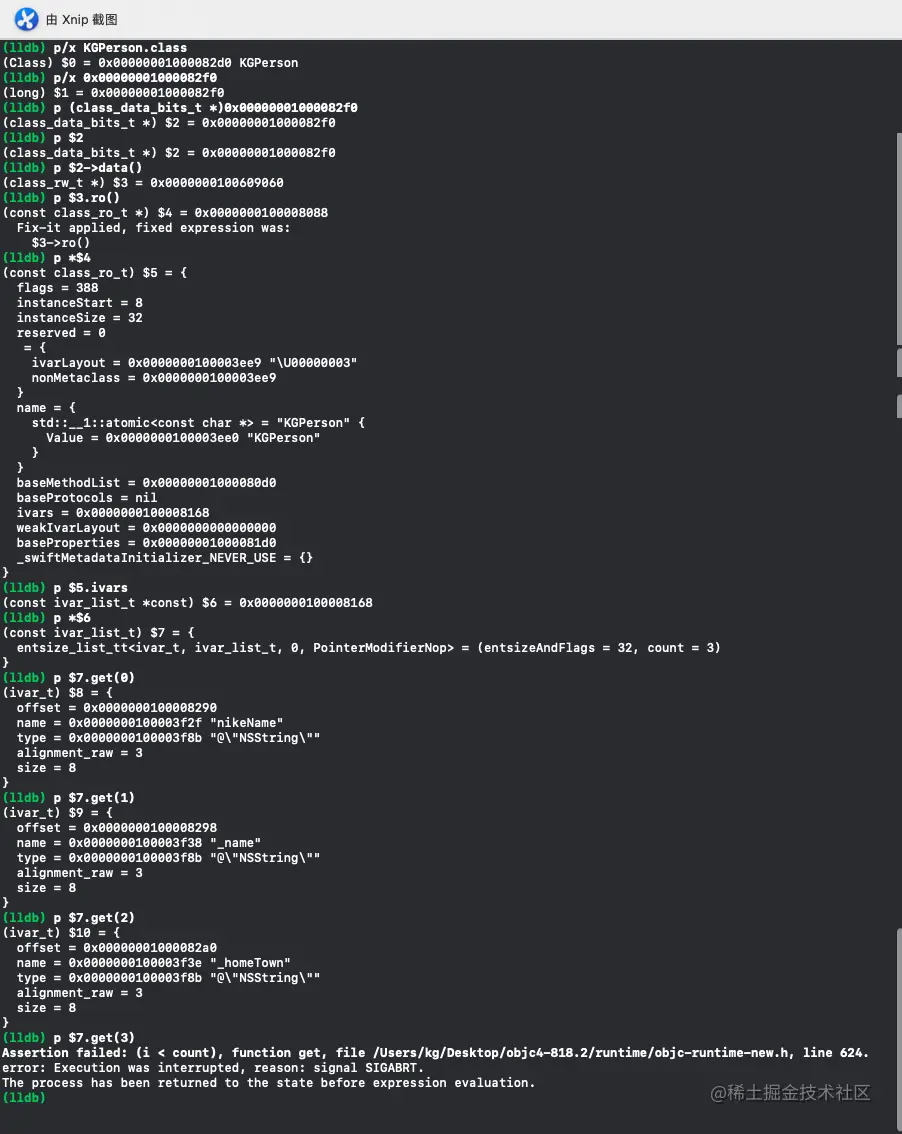Click the 'name = 0x0000000100003f38 "_name"' field
Image resolution: width=902 pixels, height=1134 pixels.
pyautogui.click(x=139, y=843)
